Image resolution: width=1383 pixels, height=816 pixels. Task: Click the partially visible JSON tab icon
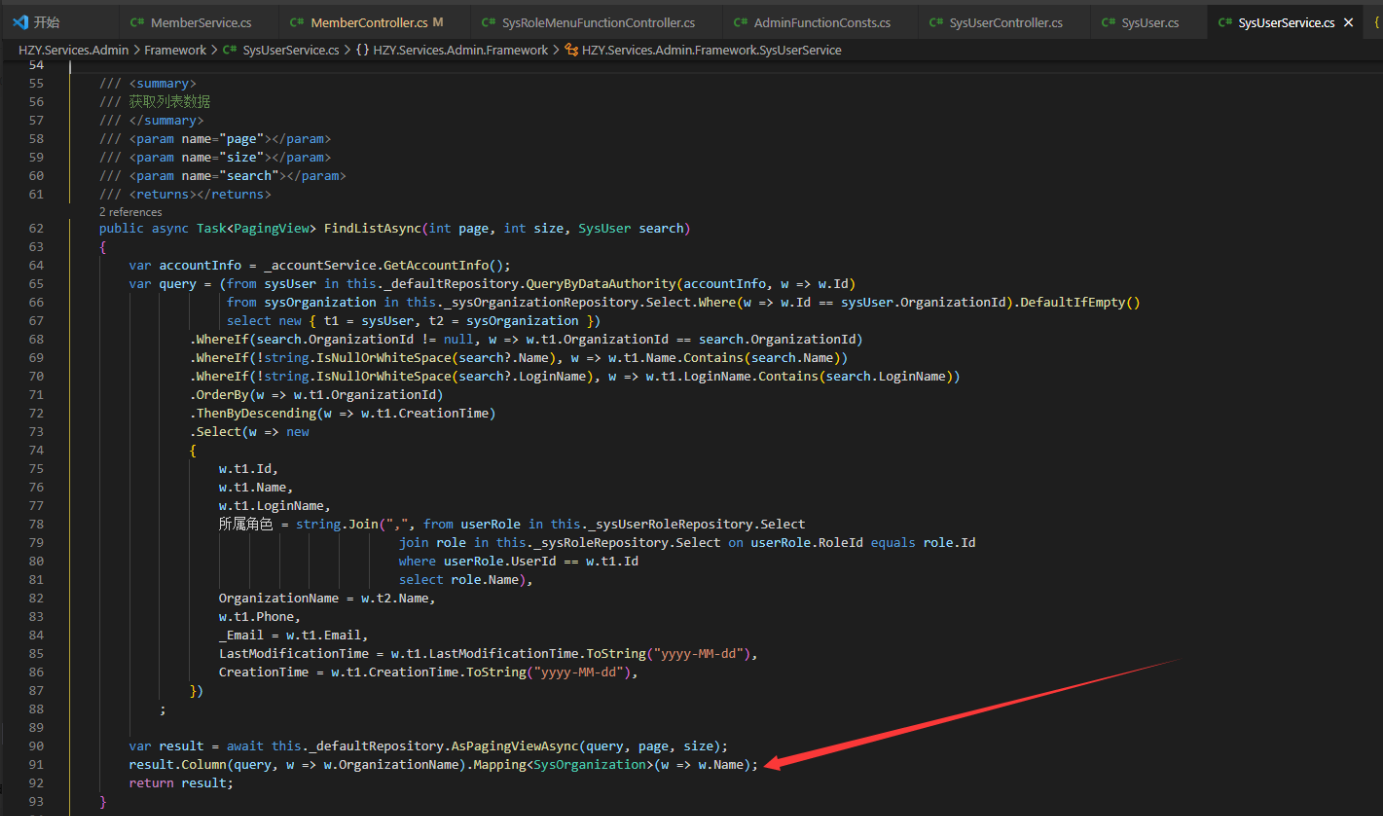coord(1377,22)
